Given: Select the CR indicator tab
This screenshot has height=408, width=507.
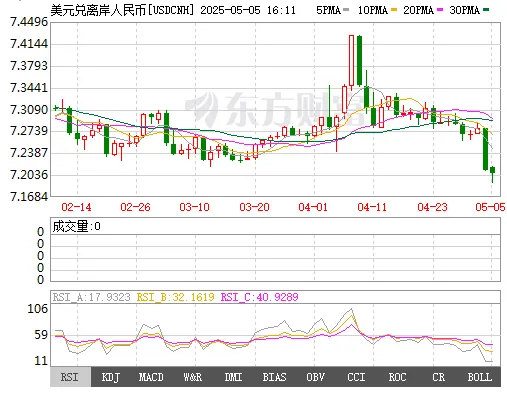Looking at the screenshot, I should (x=438, y=377).
